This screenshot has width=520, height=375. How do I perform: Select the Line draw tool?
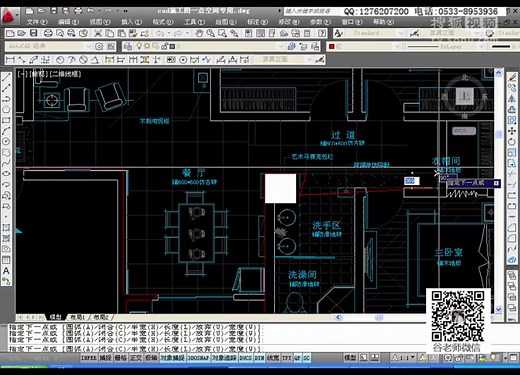(x=6, y=78)
